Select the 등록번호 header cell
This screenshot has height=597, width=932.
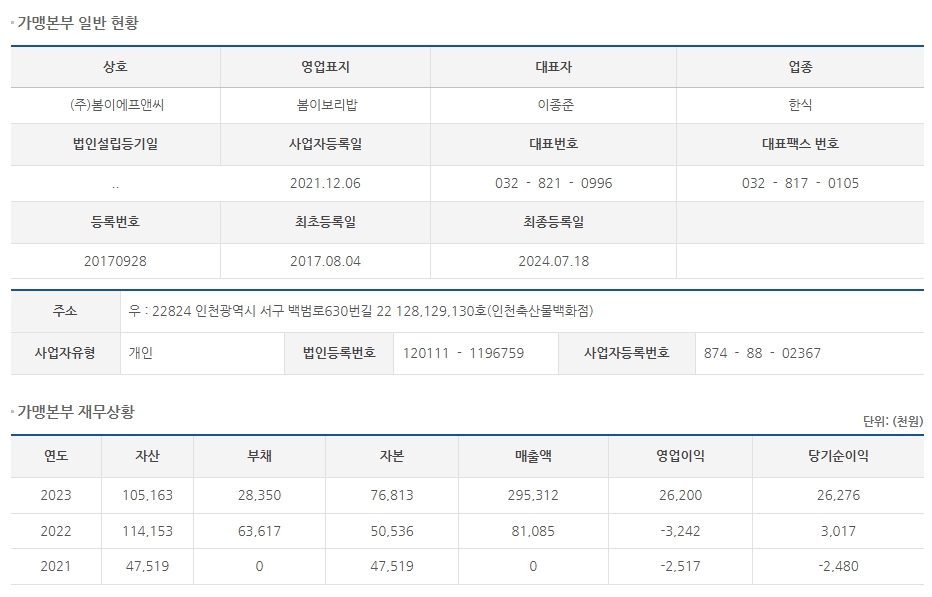click(x=115, y=222)
